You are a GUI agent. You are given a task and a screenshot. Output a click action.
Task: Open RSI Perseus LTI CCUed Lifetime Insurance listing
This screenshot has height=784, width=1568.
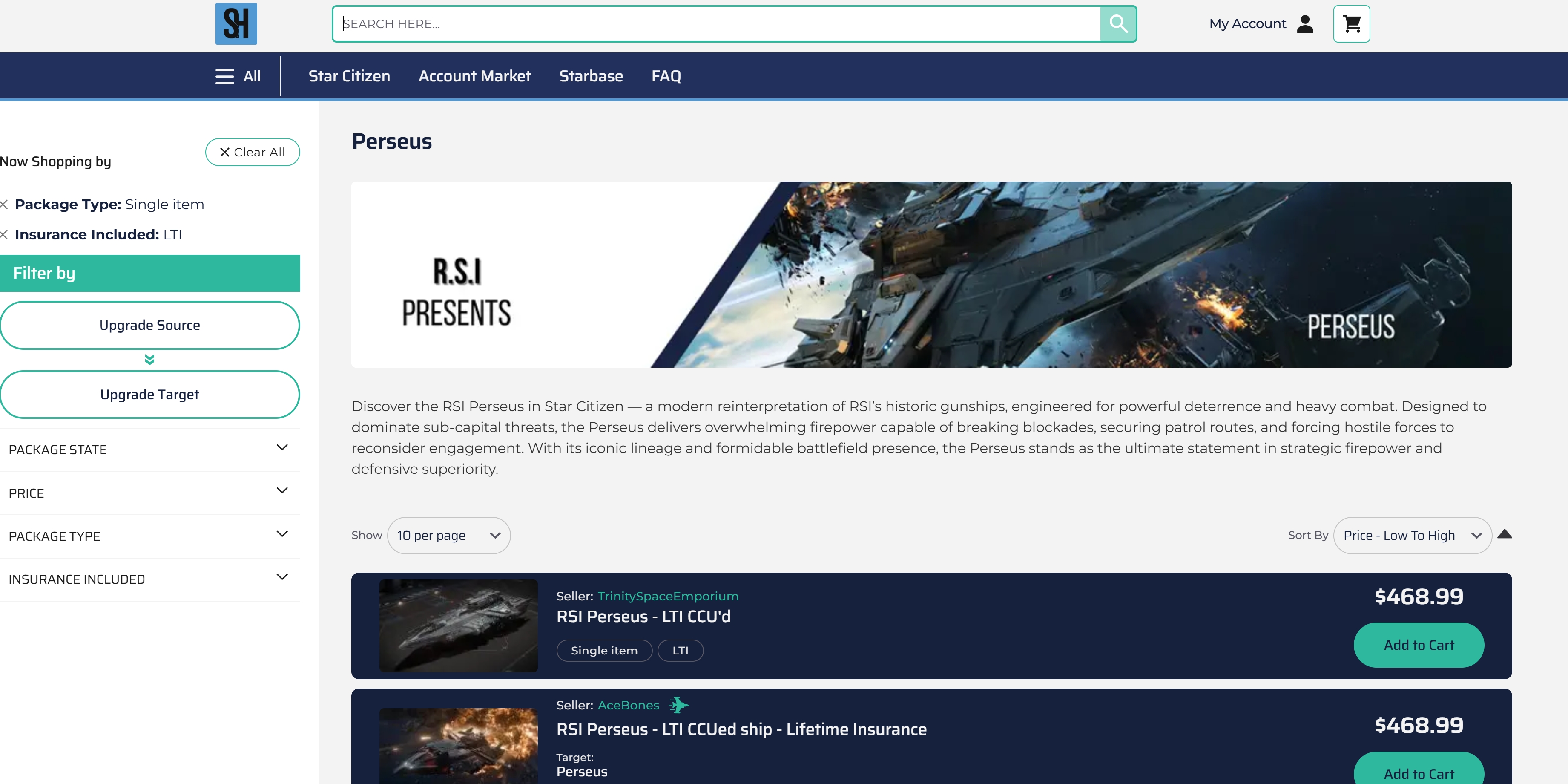click(741, 729)
